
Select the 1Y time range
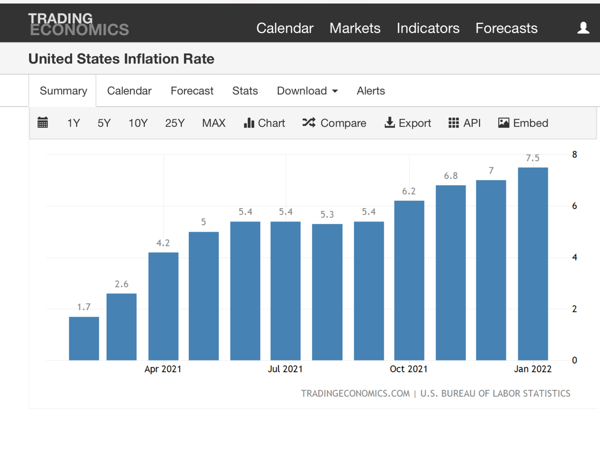coord(74,123)
